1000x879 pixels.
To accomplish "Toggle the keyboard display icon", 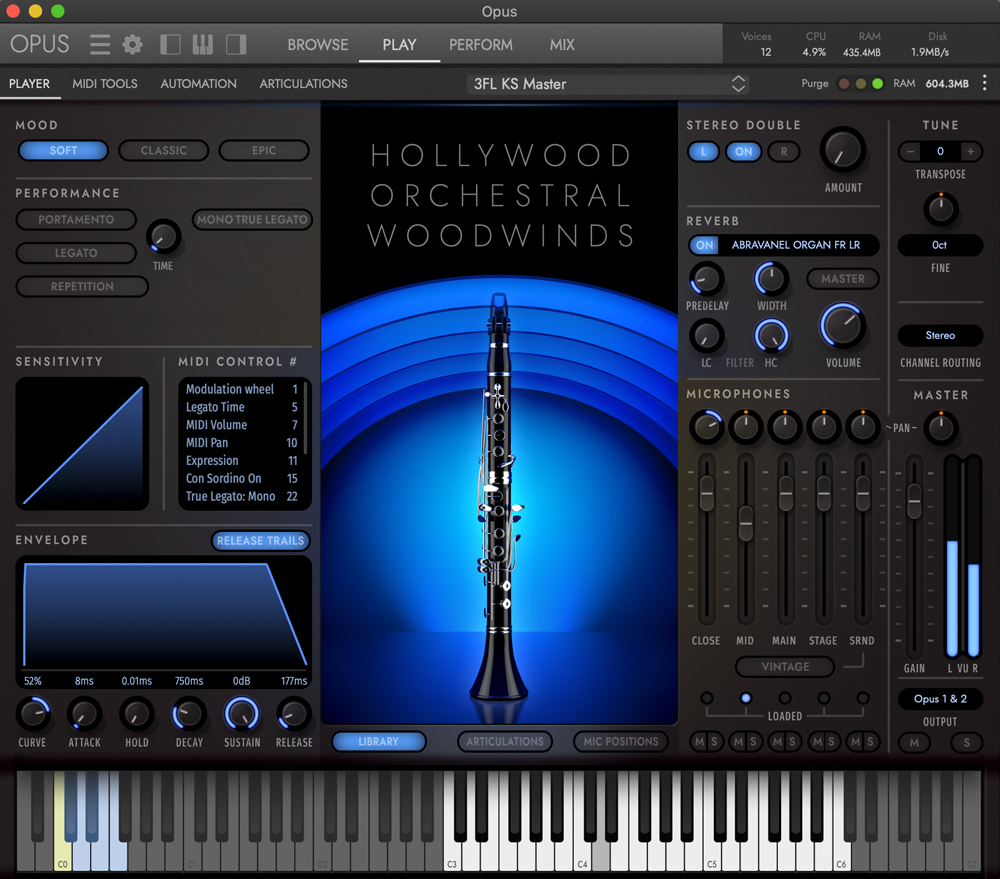I will 203,45.
